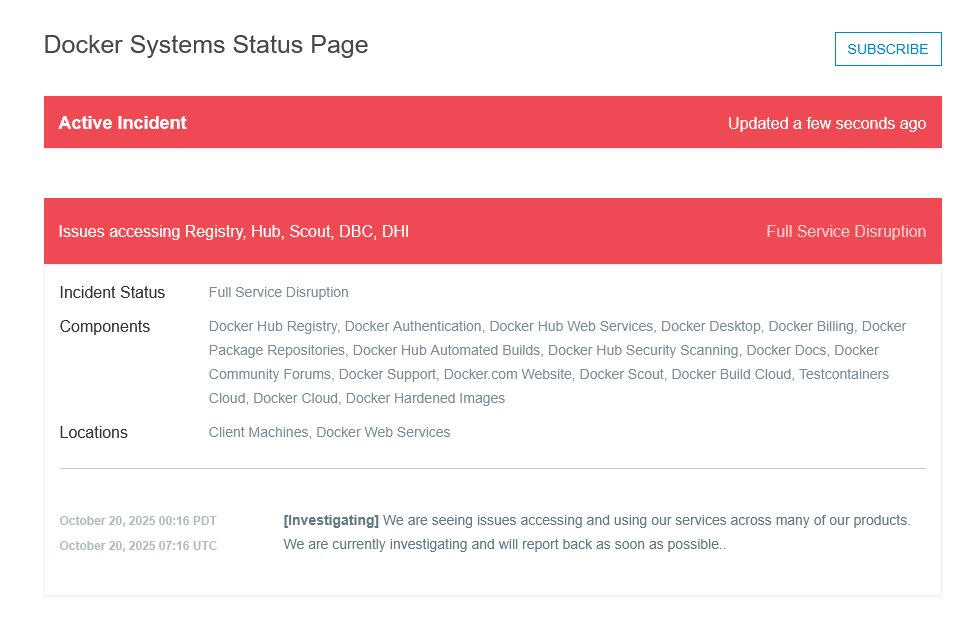
Task: Select the Docker Build Cloud component
Action: coord(730,374)
